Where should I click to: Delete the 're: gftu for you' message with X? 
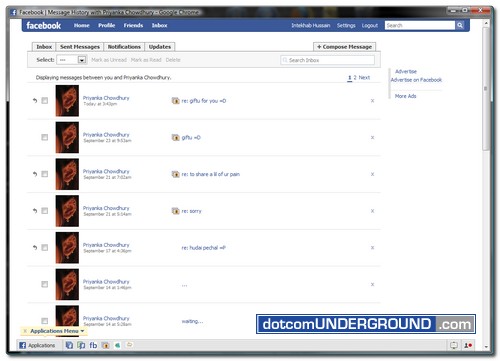click(x=372, y=101)
